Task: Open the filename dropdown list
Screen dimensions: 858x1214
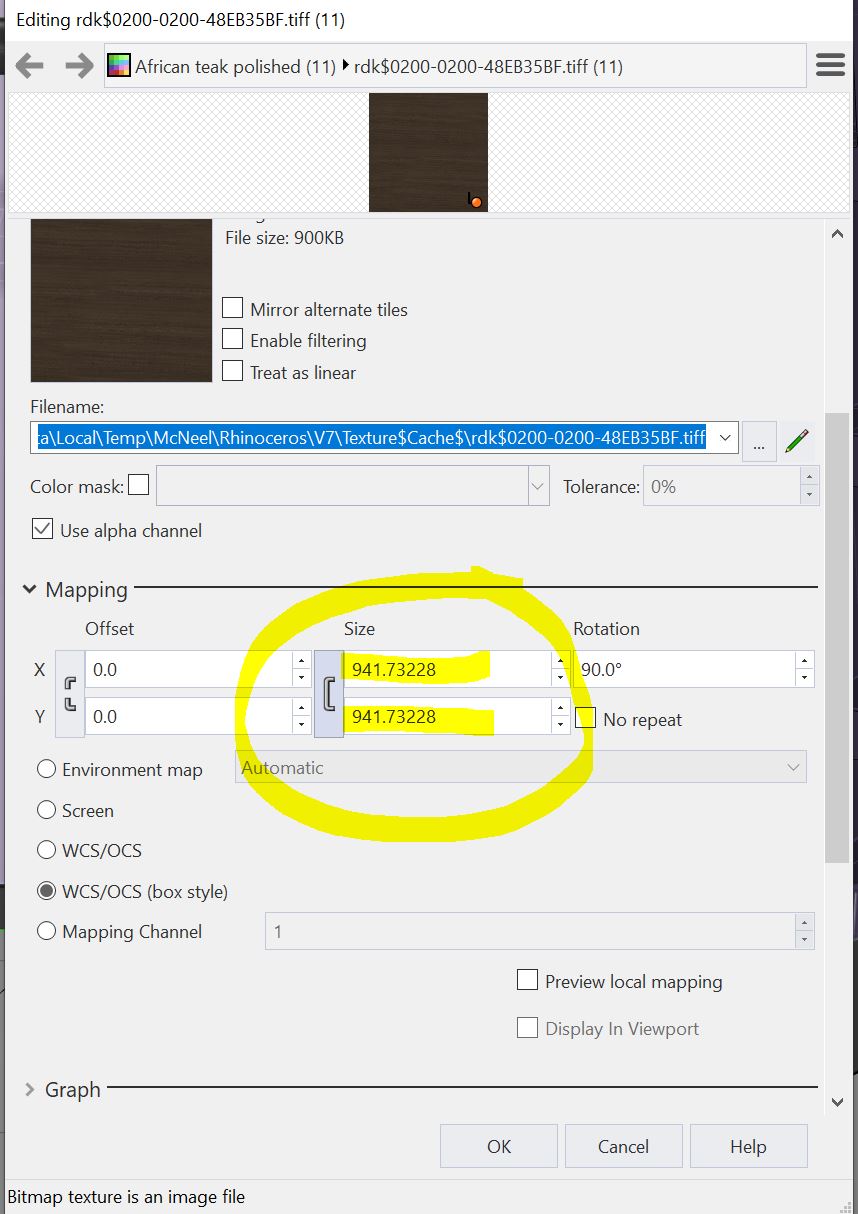Action: tap(726, 437)
